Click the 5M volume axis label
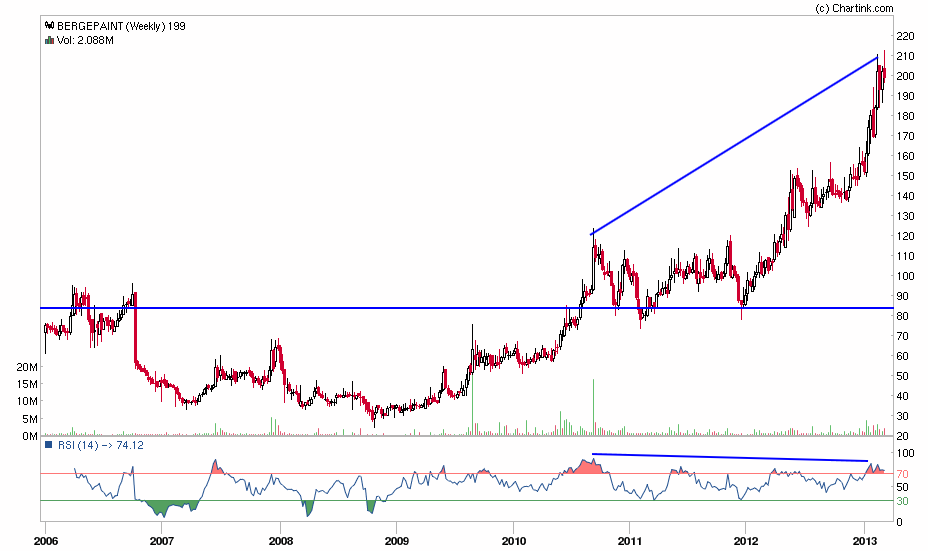 (x=30, y=419)
